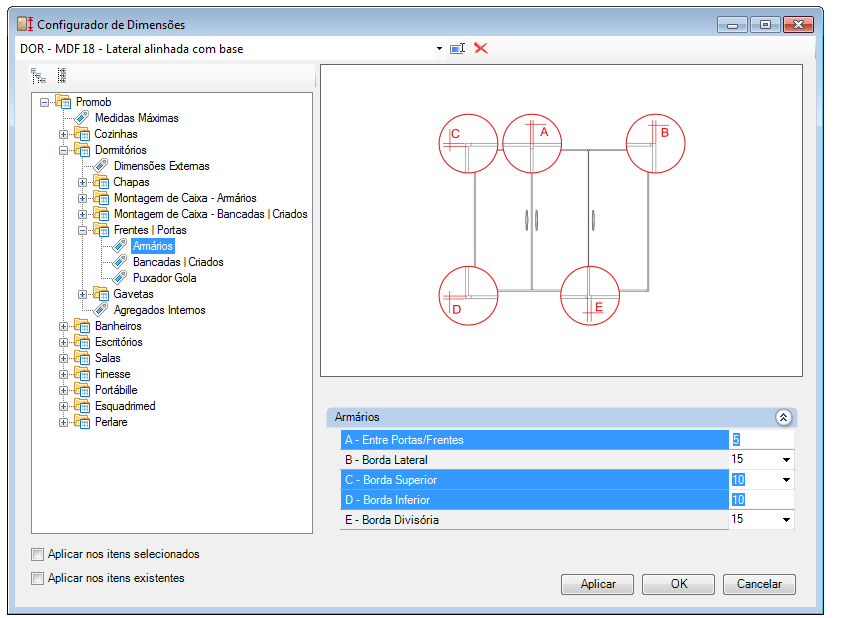Expand the Cozinhas folder

63,135
